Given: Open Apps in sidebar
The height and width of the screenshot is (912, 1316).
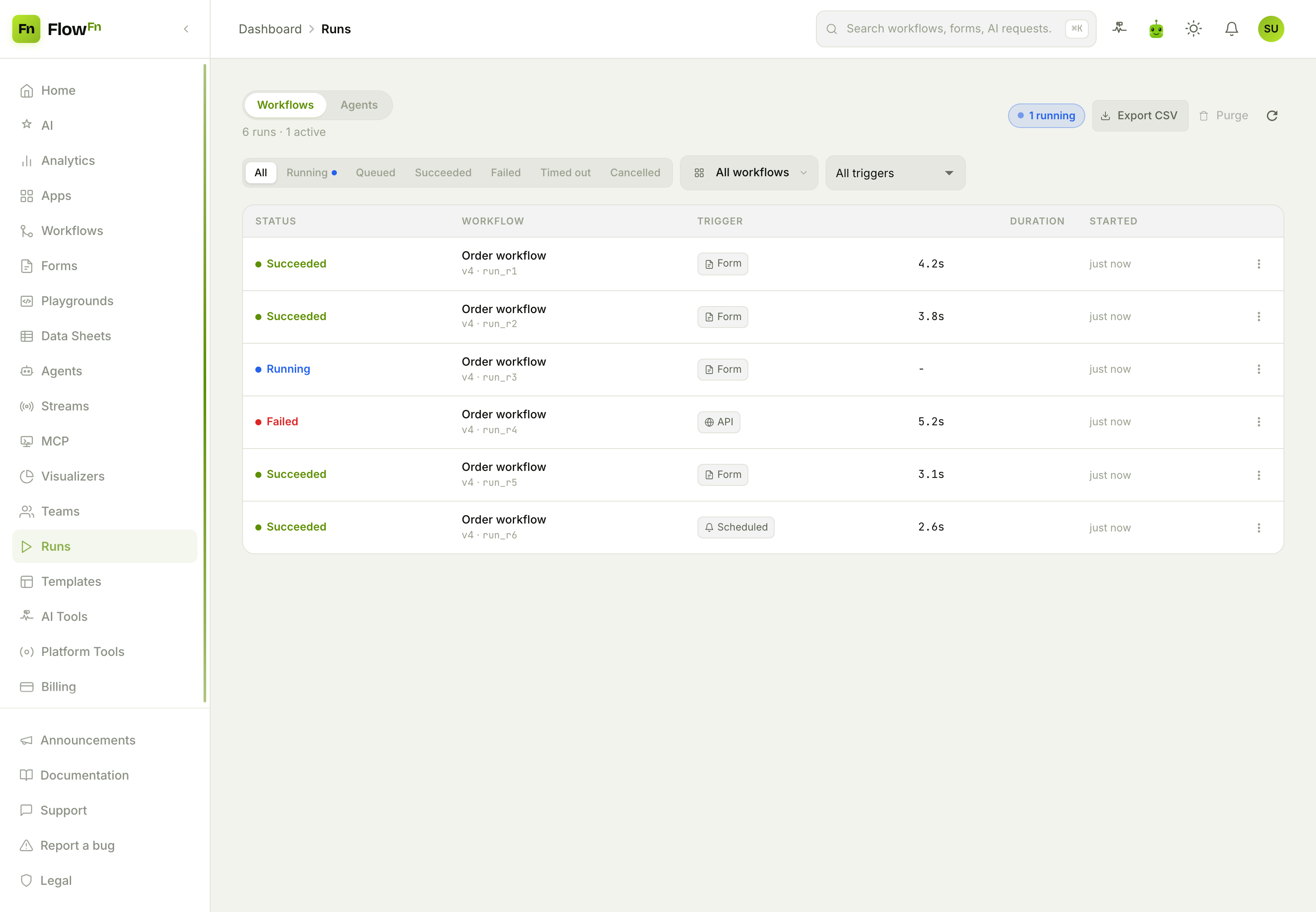Looking at the screenshot, I should (104, 196).
